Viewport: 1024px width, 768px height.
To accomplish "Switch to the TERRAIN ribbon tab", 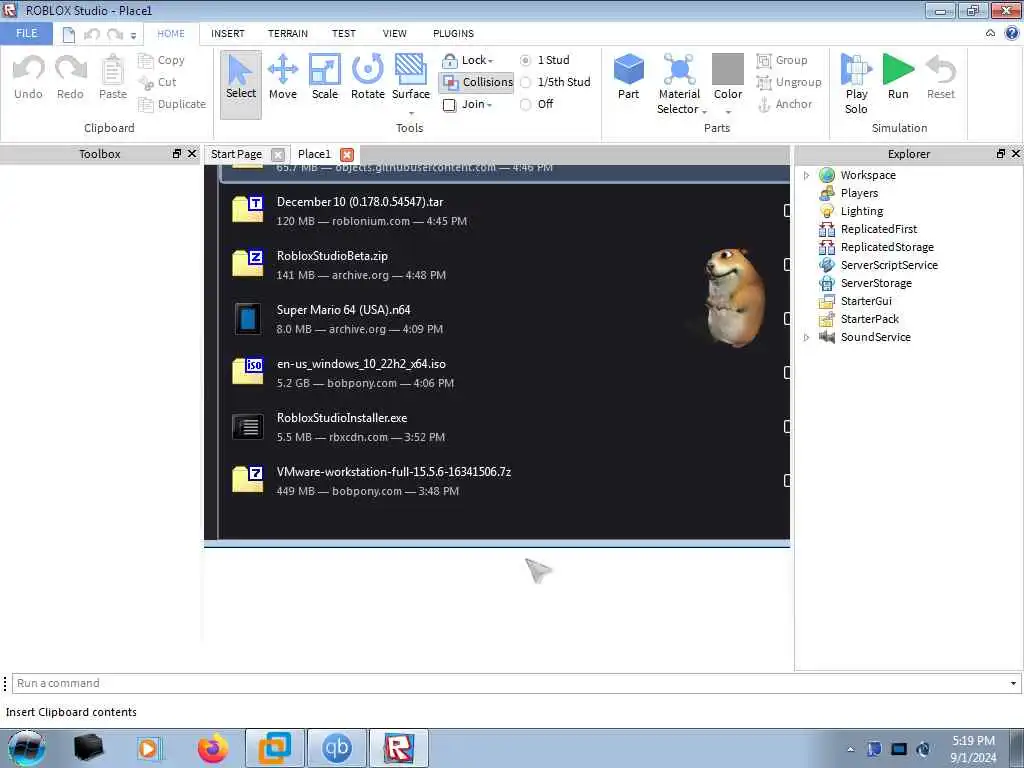I will click(287, 34).
